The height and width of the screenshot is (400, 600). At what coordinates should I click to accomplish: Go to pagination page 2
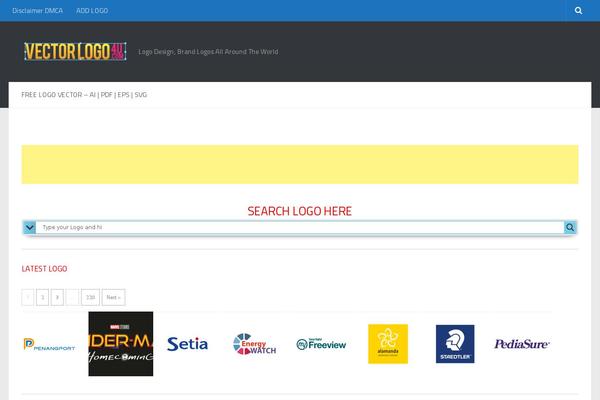click(x=42, y=297)
